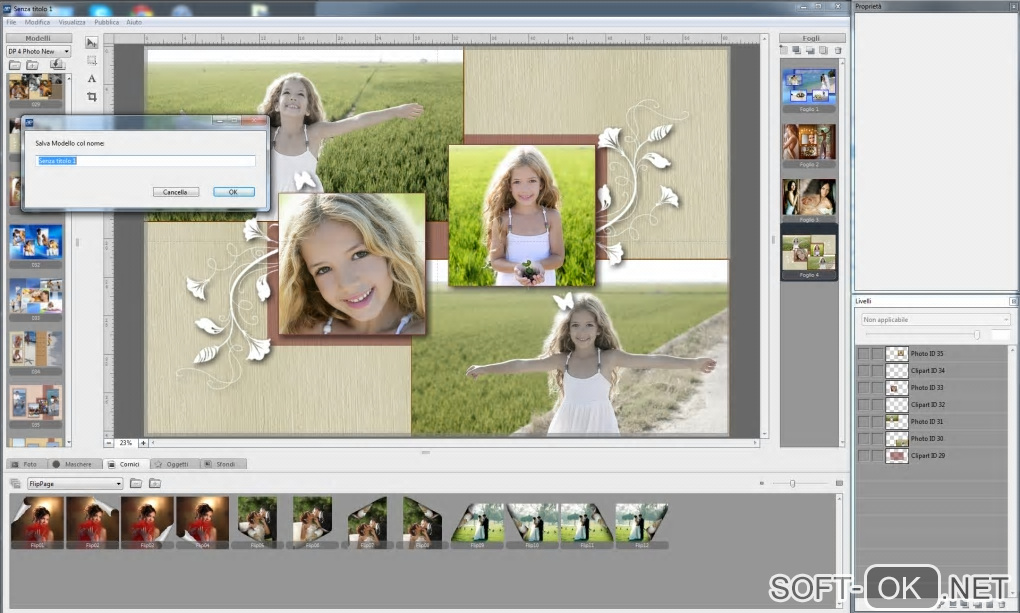The width and height of the screenshot is (1020, 613).
Task: Select the Text tool
Action: [92, 78]
